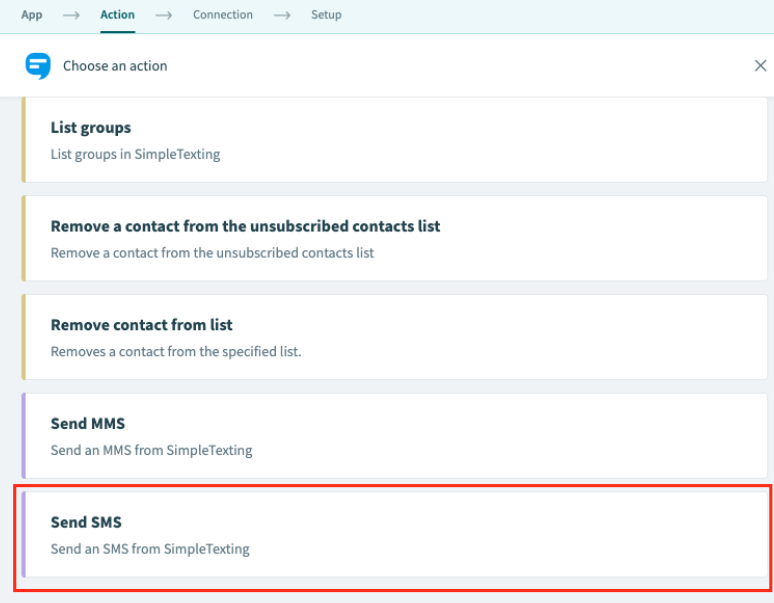Go to the App step

(32, 15)
